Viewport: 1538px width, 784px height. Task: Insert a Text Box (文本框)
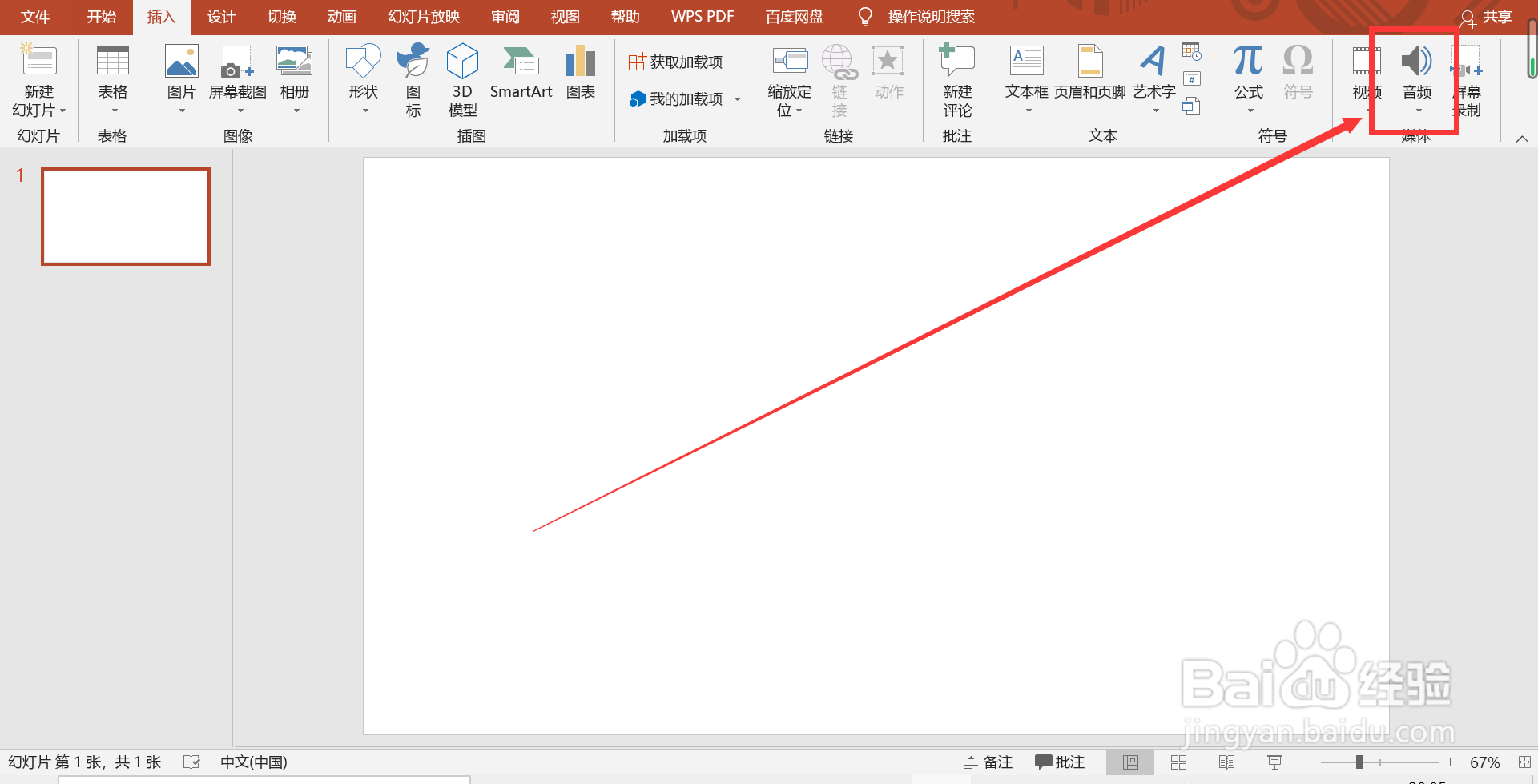pyautogui.click(x=1026, y=80)
